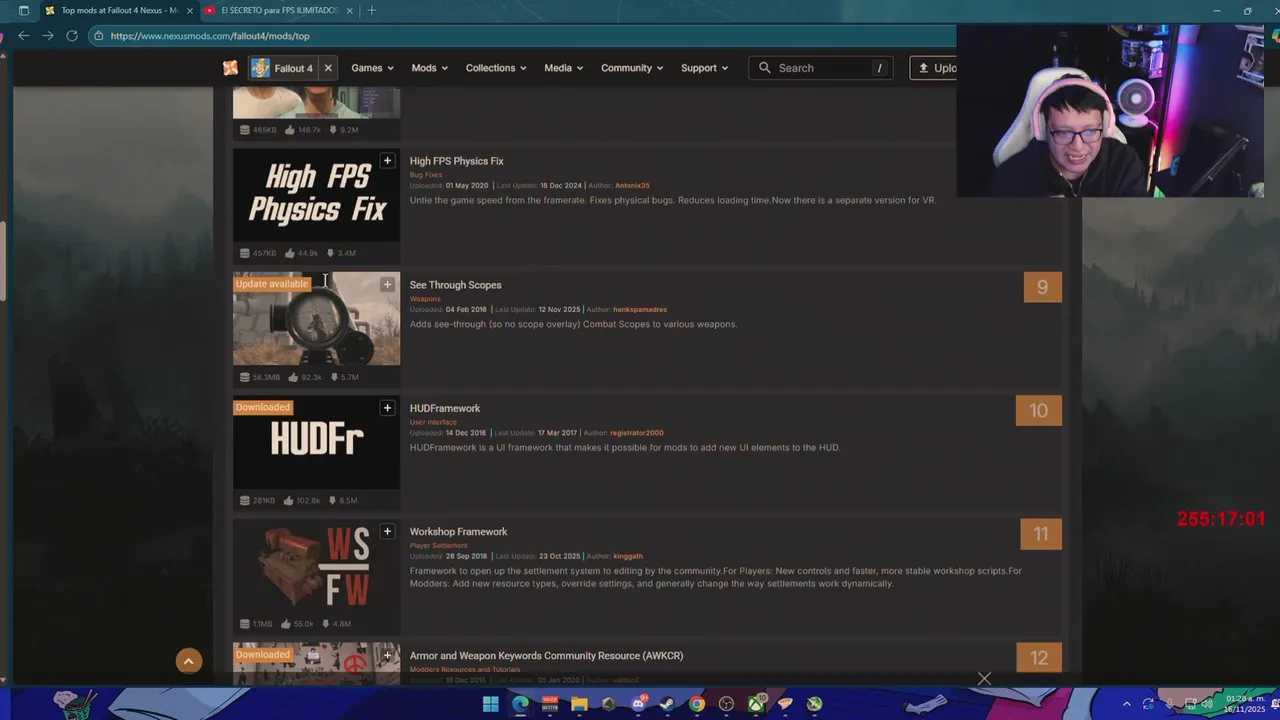The image size is (1280, 720).
Task: Open the tab actions menu icon
Action: coord(24,11)
